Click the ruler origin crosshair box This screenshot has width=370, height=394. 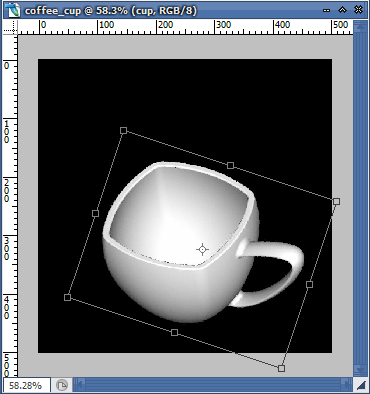[x=11, y=27]
